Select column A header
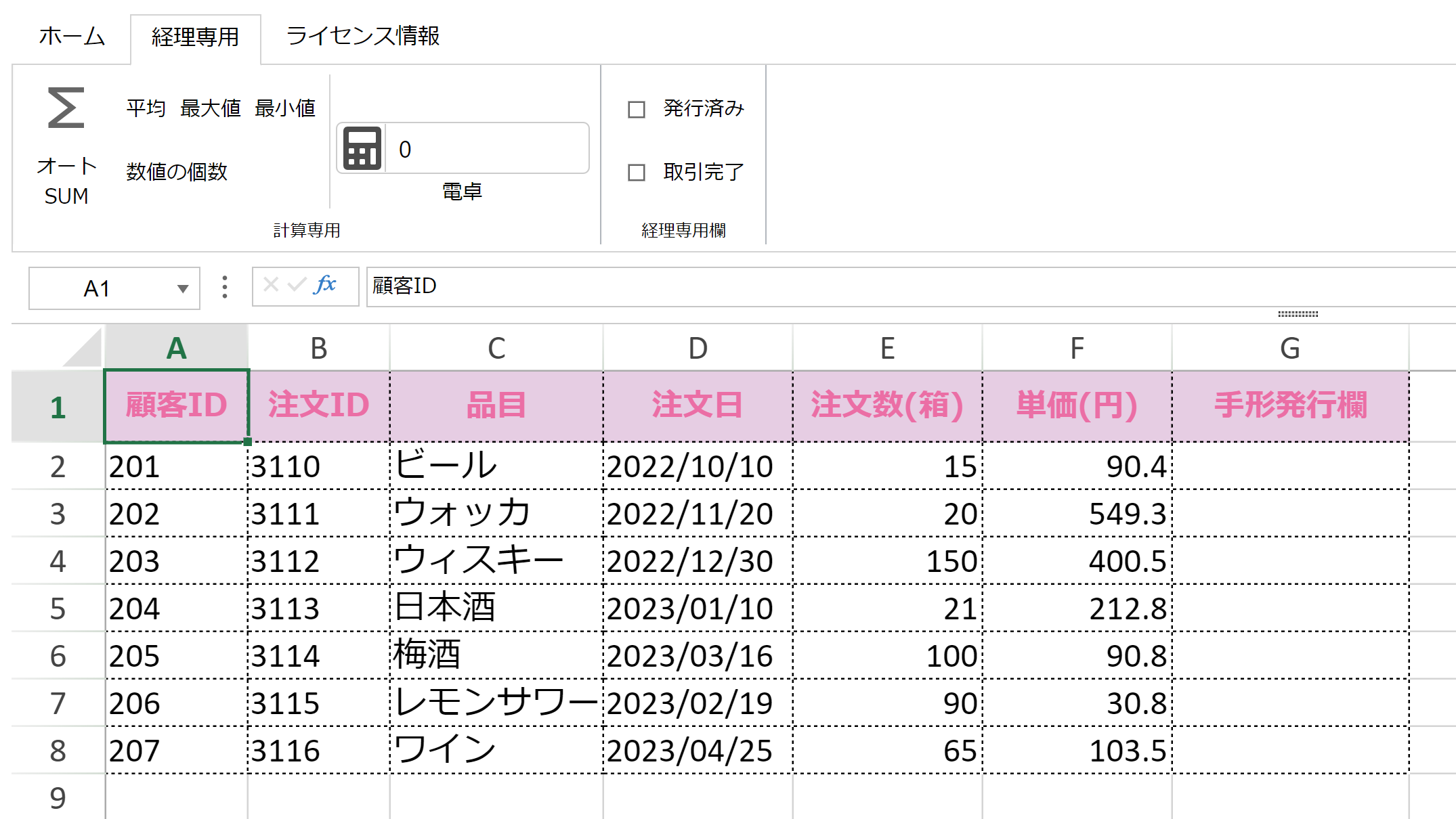 pos(177,348)
